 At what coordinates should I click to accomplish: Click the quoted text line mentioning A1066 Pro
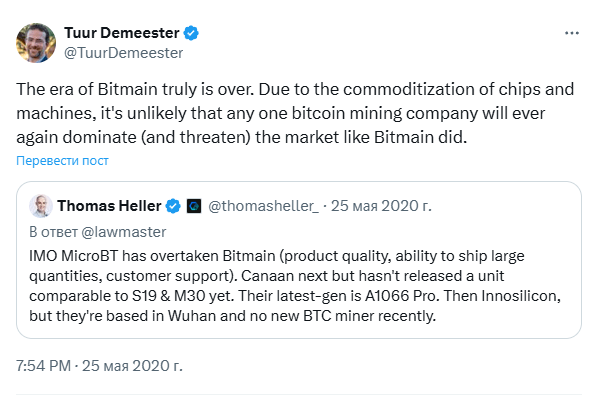(x=295, y=296)
